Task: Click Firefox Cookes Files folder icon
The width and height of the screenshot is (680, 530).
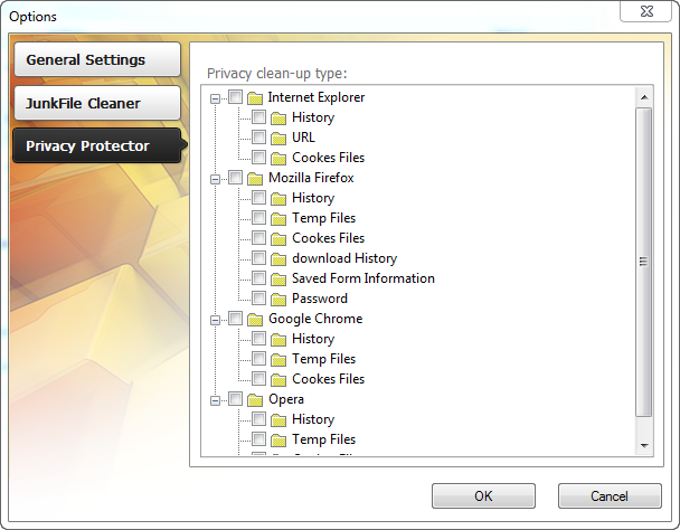Action: click(x=278, y=239)
